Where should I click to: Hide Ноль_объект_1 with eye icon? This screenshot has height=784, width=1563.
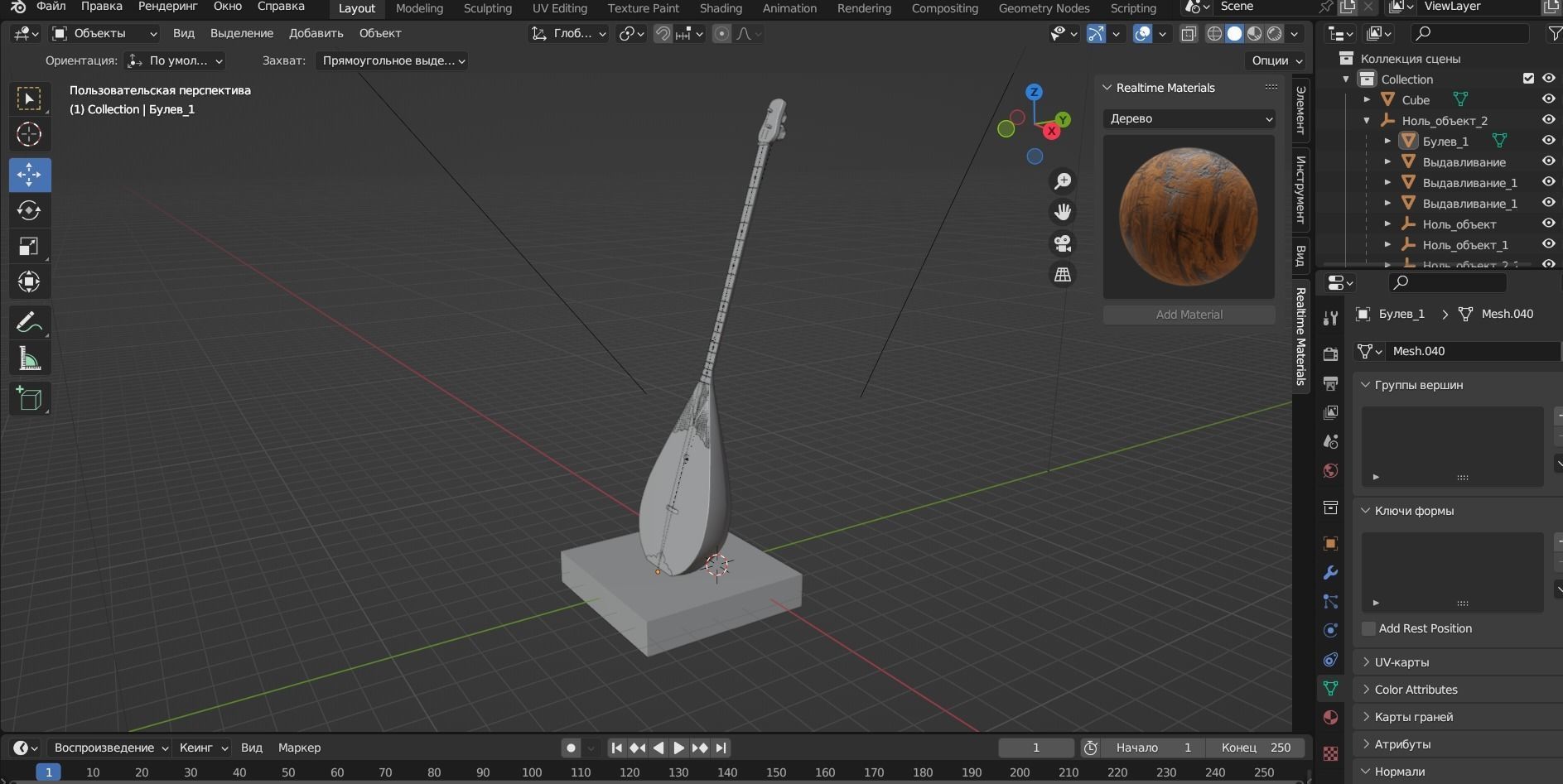click(x=1548, y=244)
